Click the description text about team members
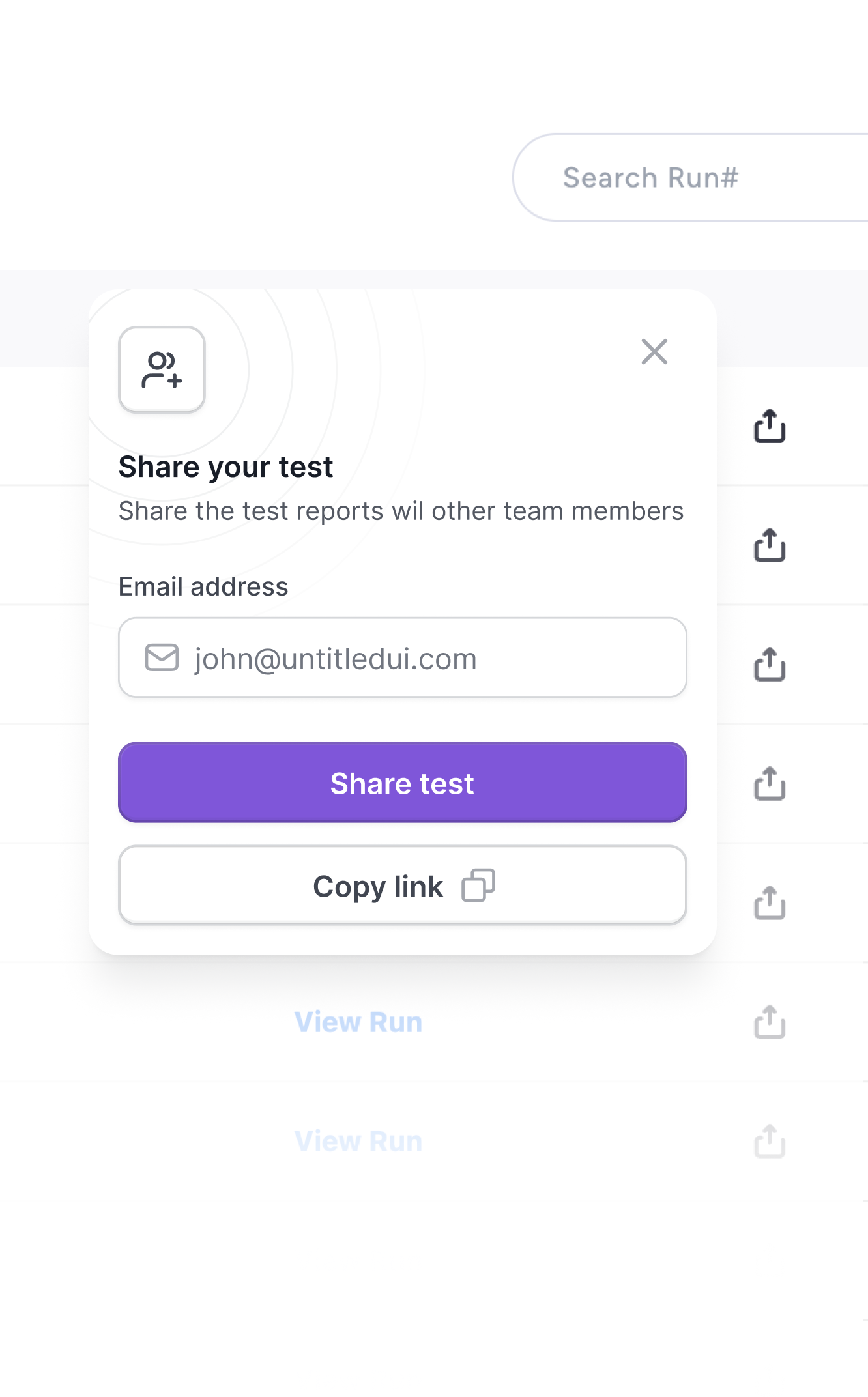Screen dimensions: 868x1397 tap(401, 511)
